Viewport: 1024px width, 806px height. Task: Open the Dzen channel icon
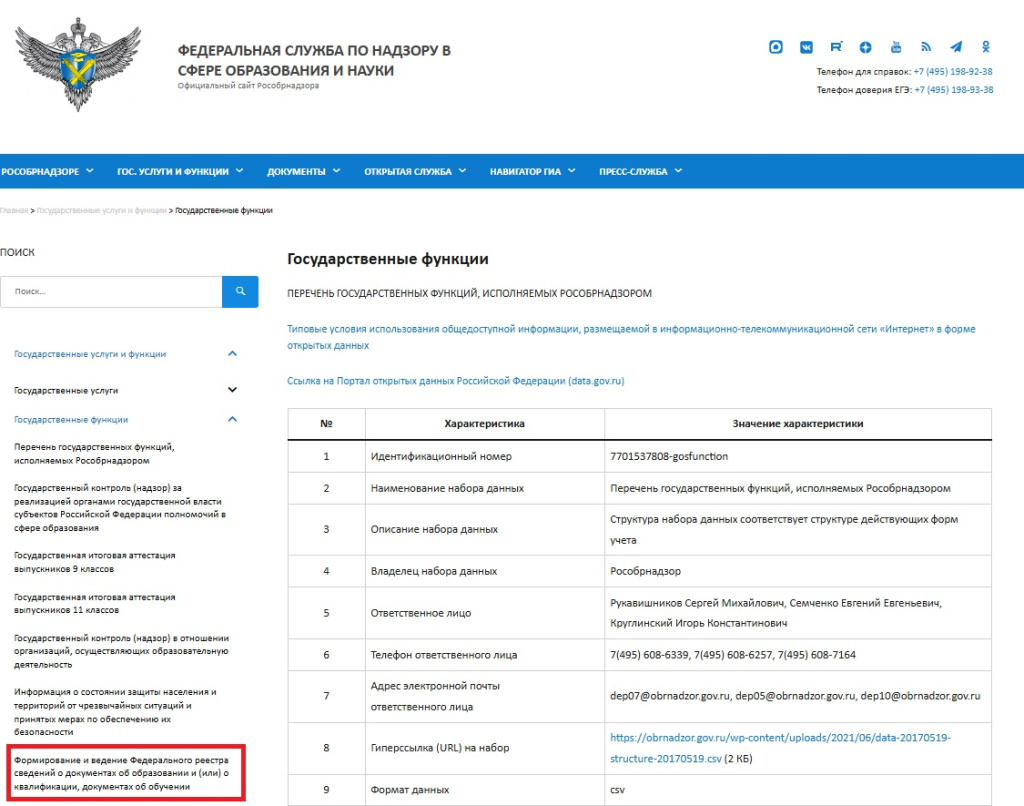tap(865, 47)
